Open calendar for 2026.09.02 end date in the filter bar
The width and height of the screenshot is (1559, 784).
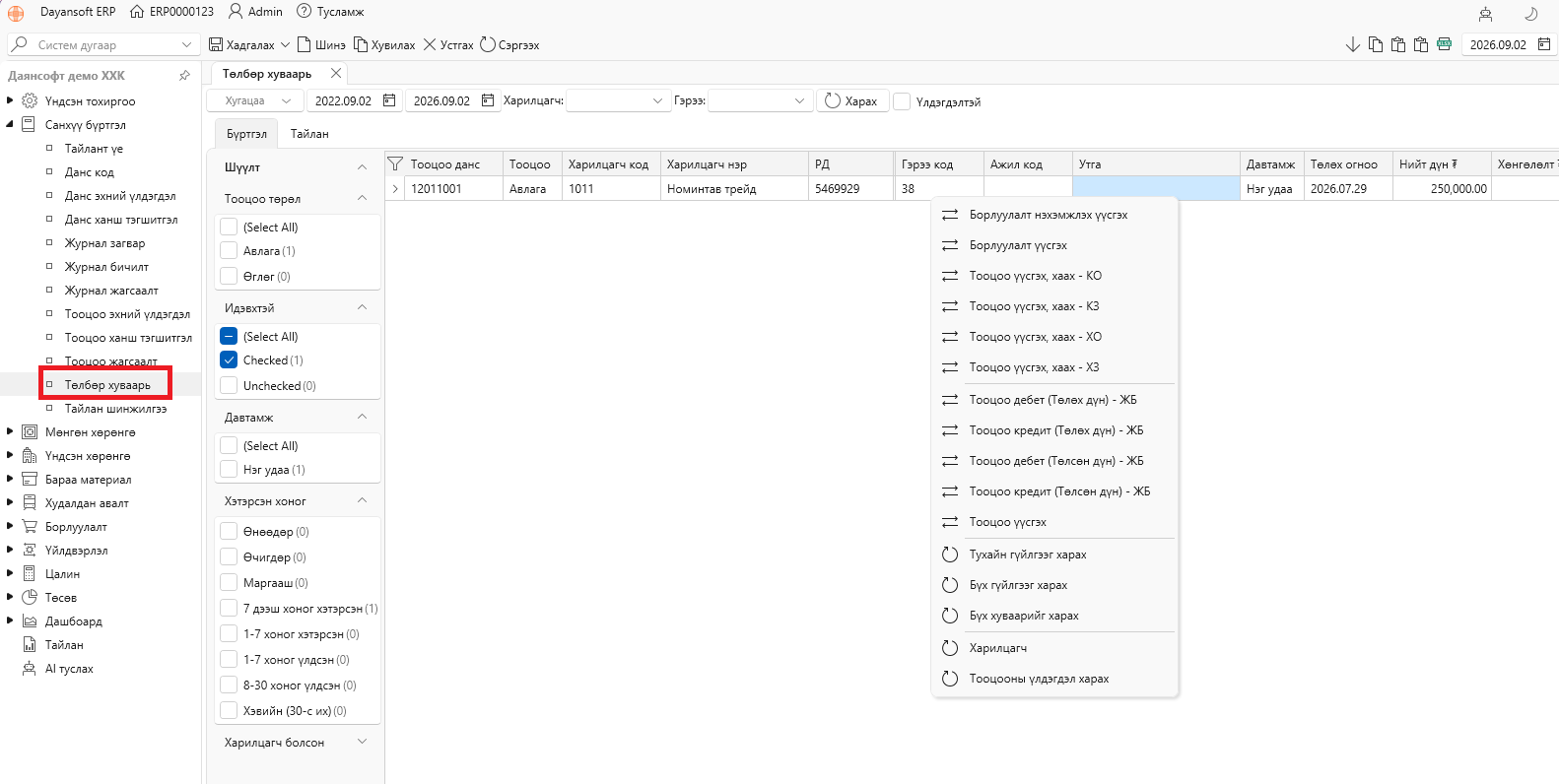[x=488, y=101]
